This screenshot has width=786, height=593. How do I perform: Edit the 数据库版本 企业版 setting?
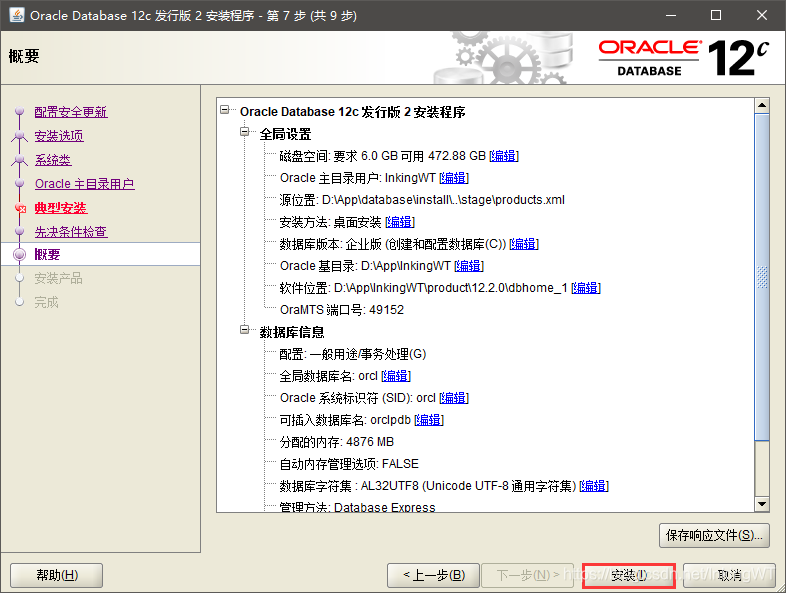(x=524, y=244)
